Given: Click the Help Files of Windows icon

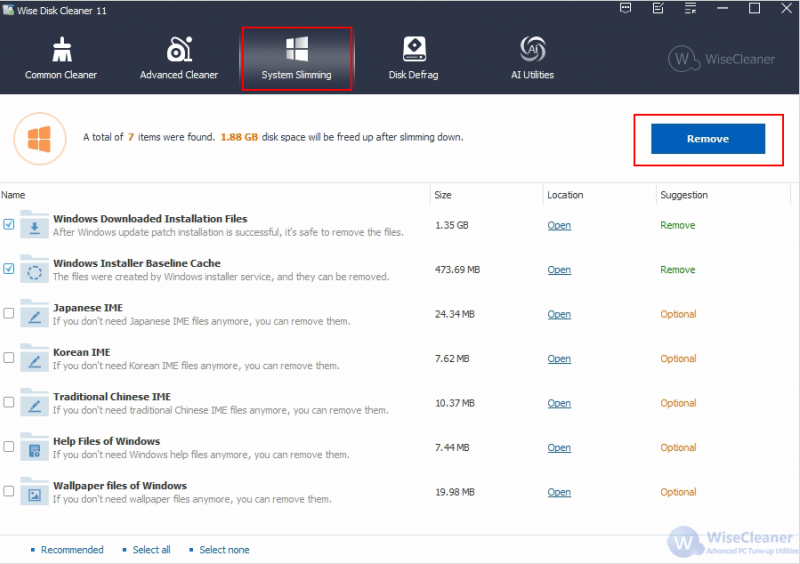Looking at the screenshot, I should pyautogui.click(x=34, y=447).
